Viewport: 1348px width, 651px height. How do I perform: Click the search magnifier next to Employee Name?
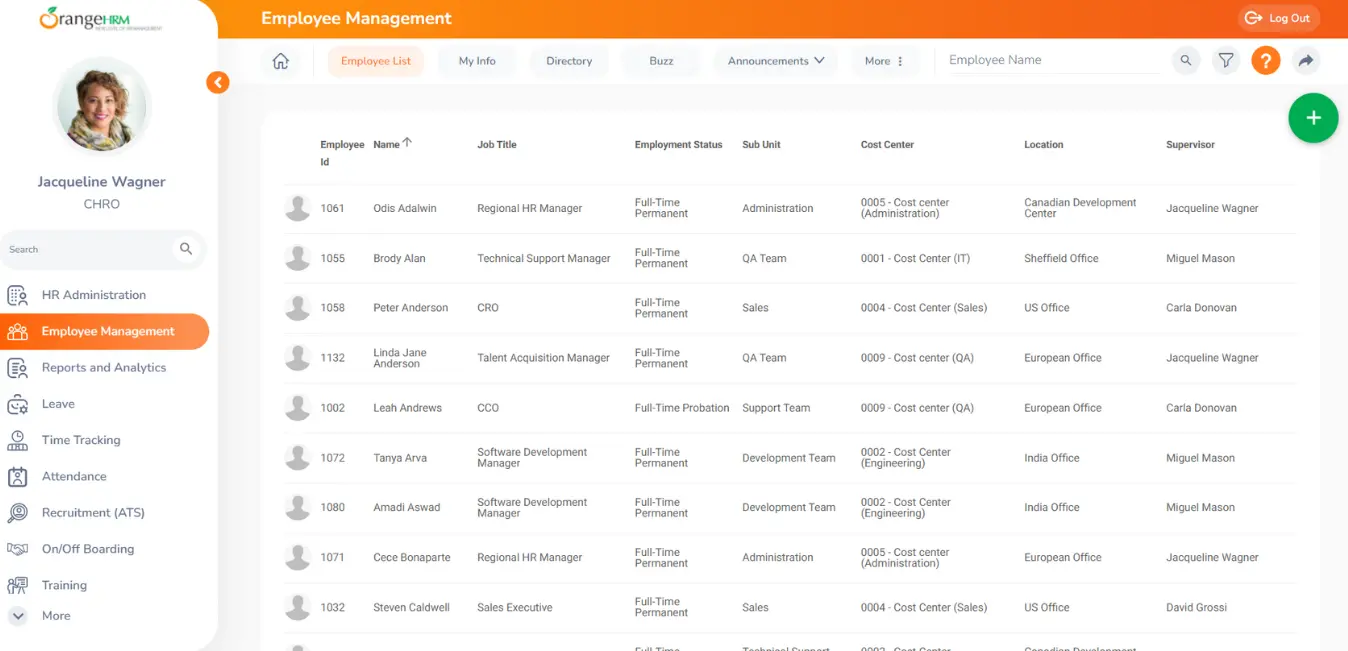(1186, 61)
